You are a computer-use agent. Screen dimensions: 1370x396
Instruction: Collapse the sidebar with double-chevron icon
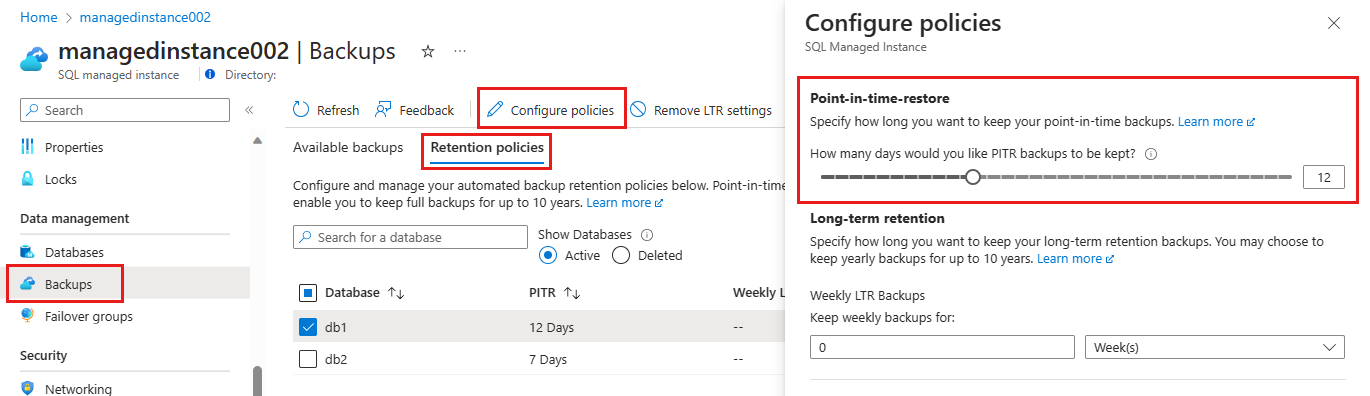[249, 110]
